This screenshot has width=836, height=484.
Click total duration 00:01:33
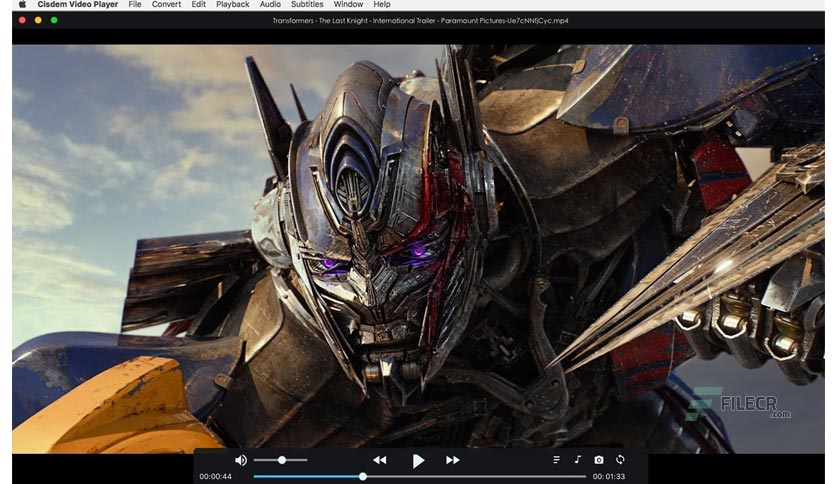(609, 477)
